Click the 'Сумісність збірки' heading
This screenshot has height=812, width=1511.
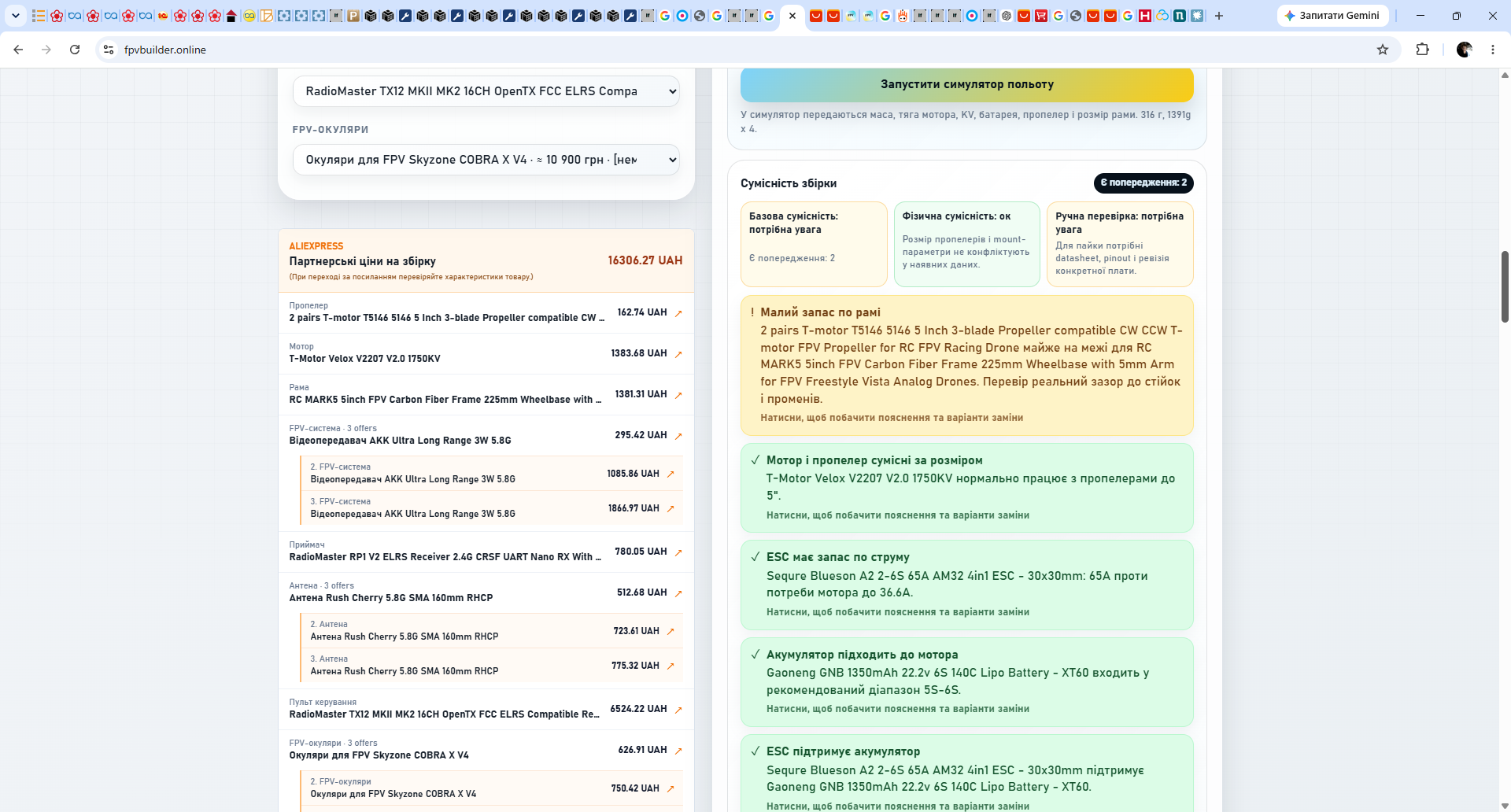[789, 183]
